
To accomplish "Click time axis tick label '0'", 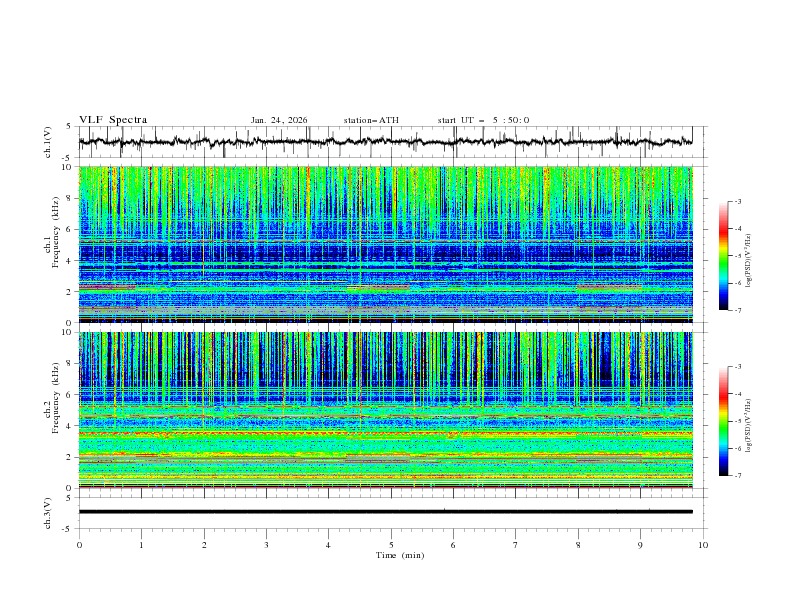I will coord(79,545).
